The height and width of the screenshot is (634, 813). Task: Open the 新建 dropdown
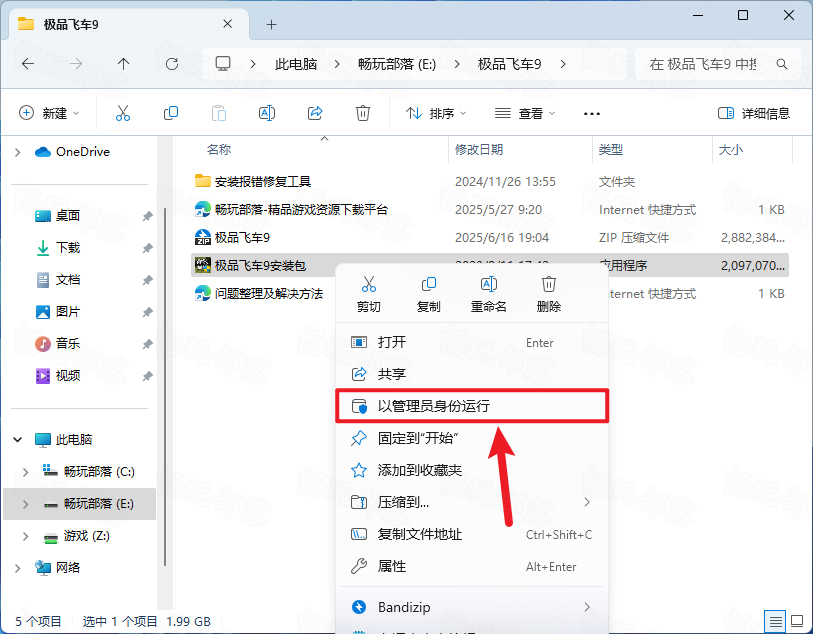click(49, 113)
